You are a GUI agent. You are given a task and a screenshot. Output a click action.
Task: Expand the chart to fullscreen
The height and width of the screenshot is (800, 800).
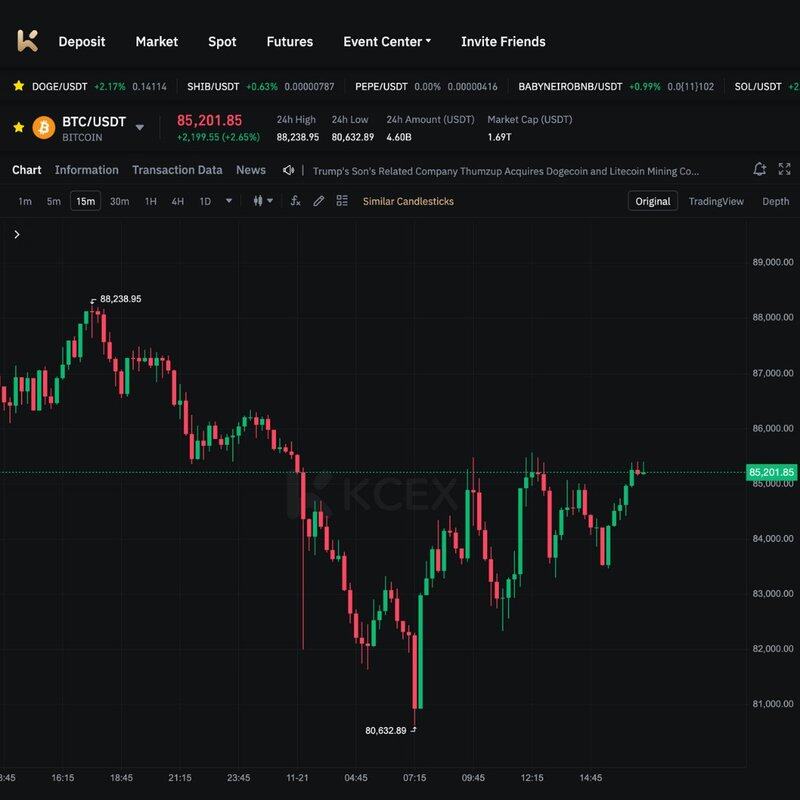pos(784,170)
